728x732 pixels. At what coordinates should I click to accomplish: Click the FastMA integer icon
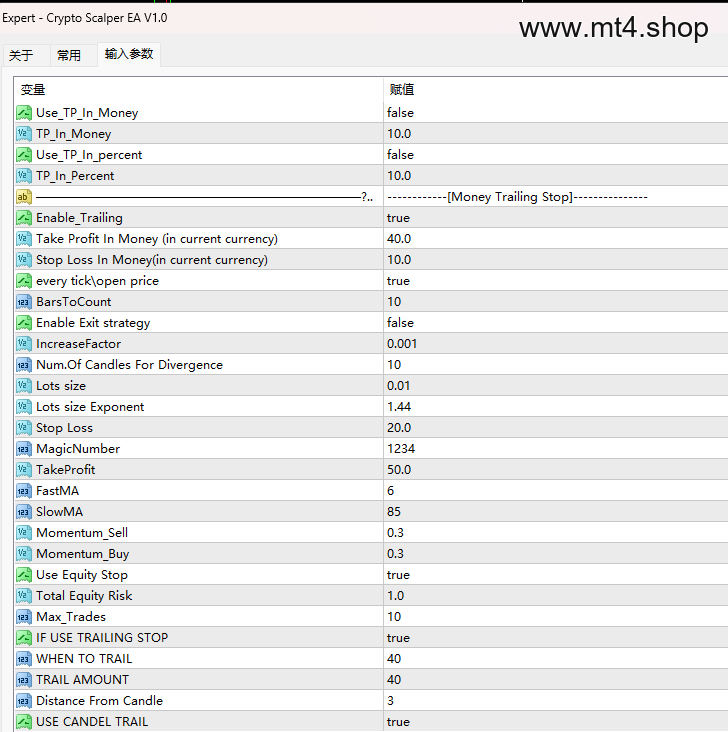click(24, 491)
